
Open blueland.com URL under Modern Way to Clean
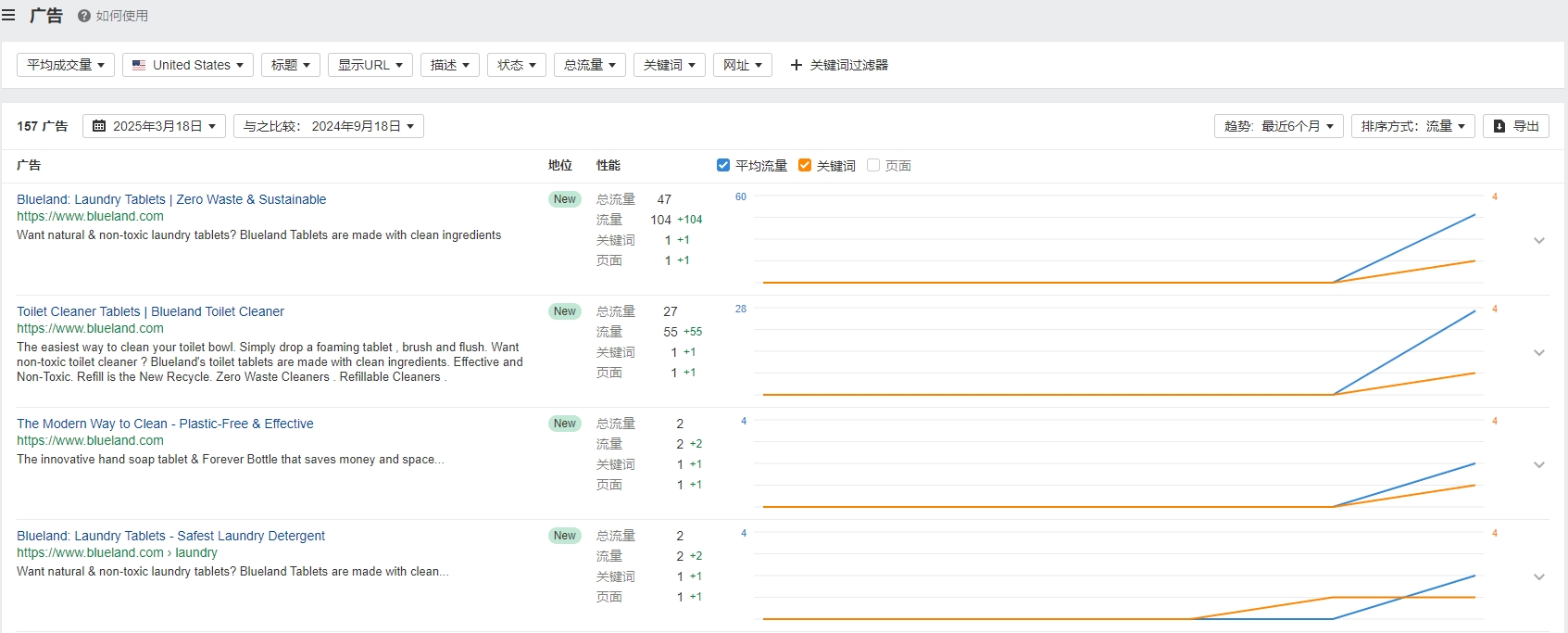click(x=90, y=440)
